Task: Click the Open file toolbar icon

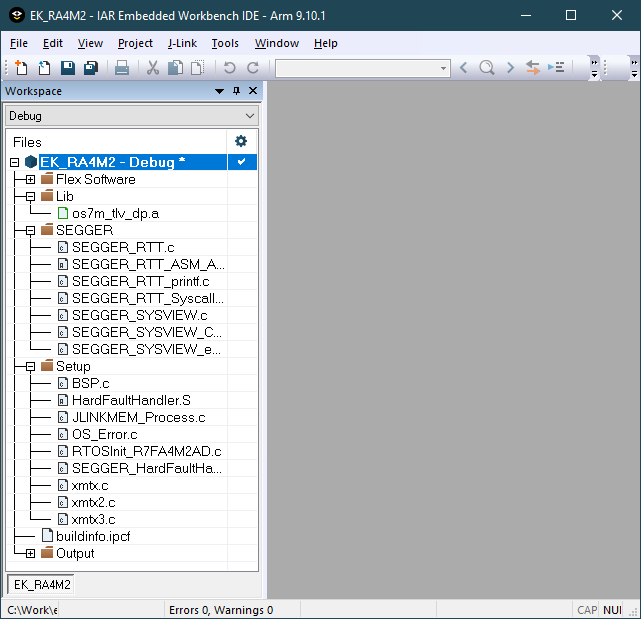Action: 44,68
